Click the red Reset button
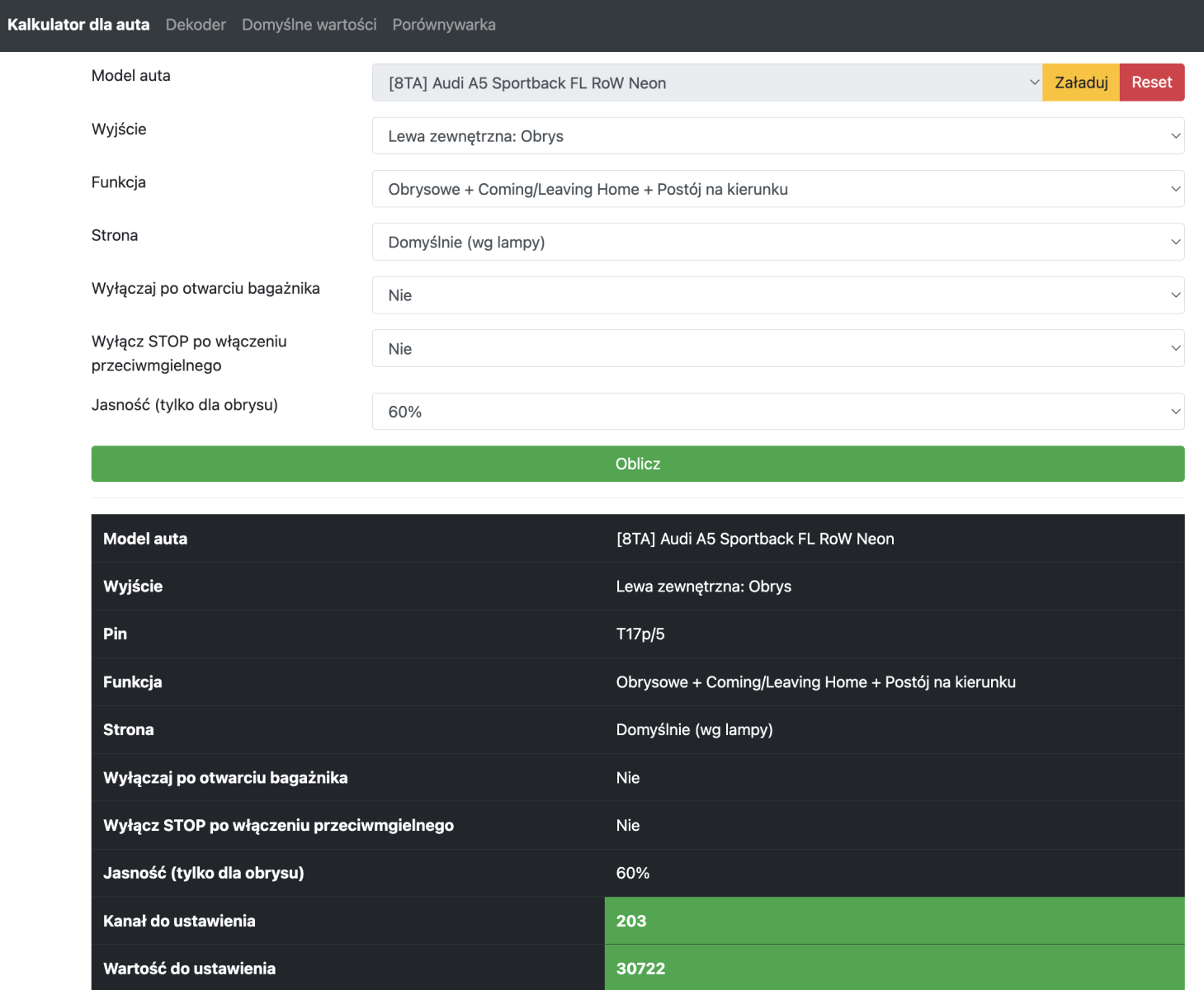The height and width of the screenshot is (990, 1204). coord(1152,82)
